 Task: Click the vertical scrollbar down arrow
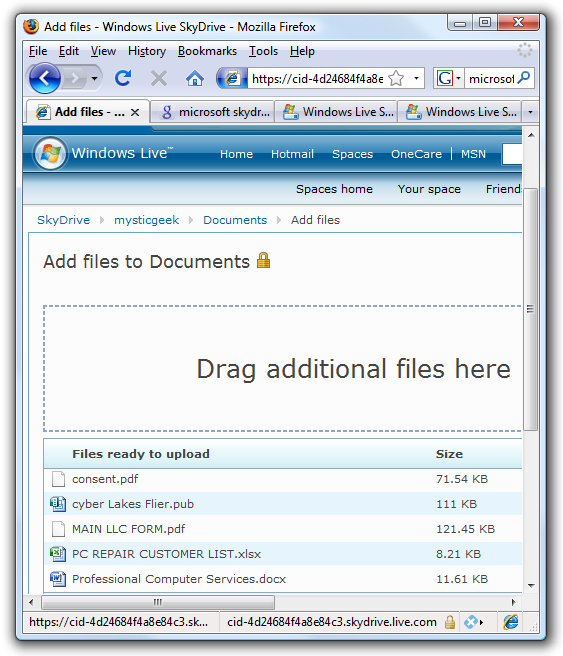(531, 585)
